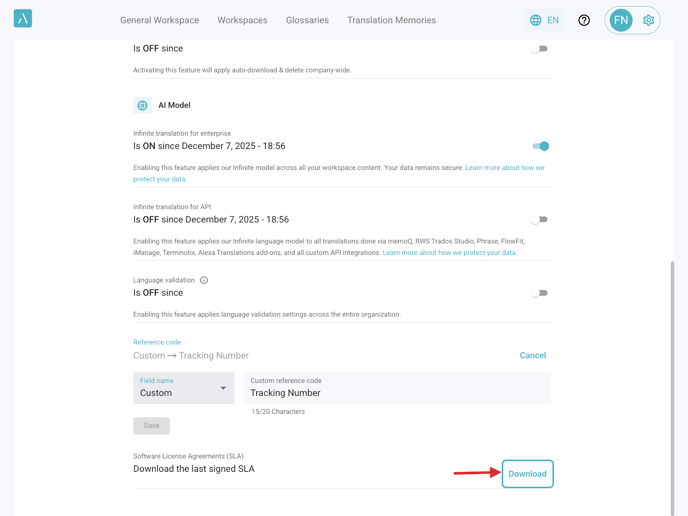This screenshot has height=516, width=688.
Task: Toggle the auto-download and delete switch
Action: [x=540, y=49]
